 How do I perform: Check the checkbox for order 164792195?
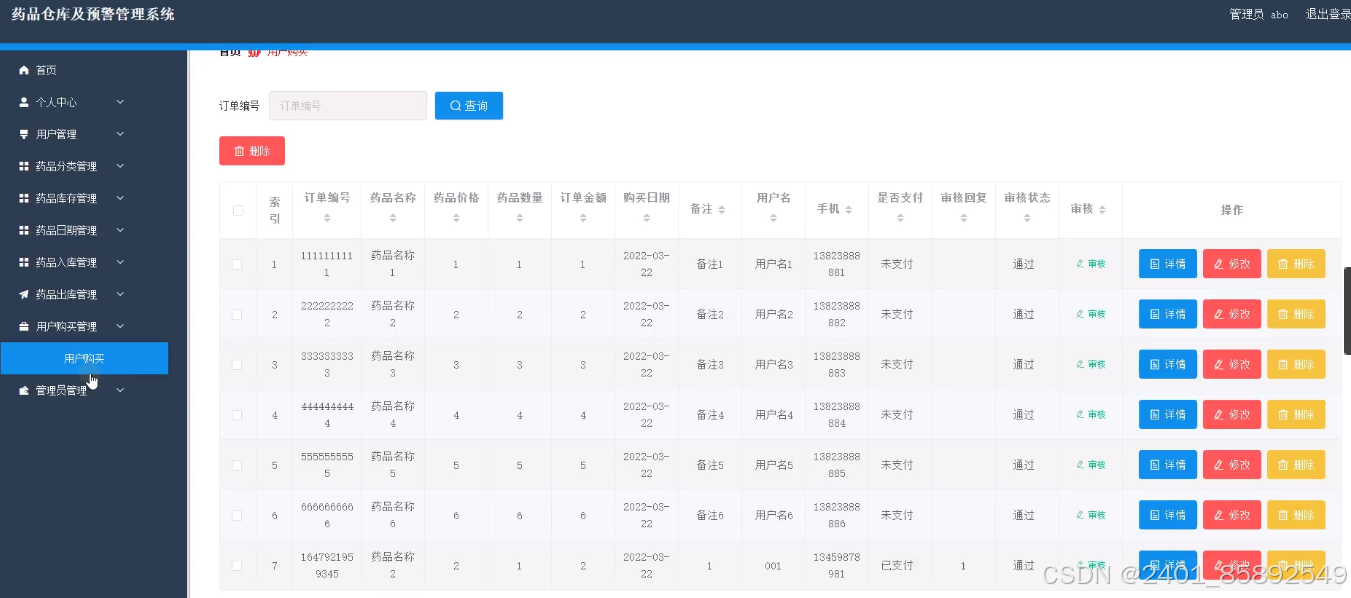(237, 564)
